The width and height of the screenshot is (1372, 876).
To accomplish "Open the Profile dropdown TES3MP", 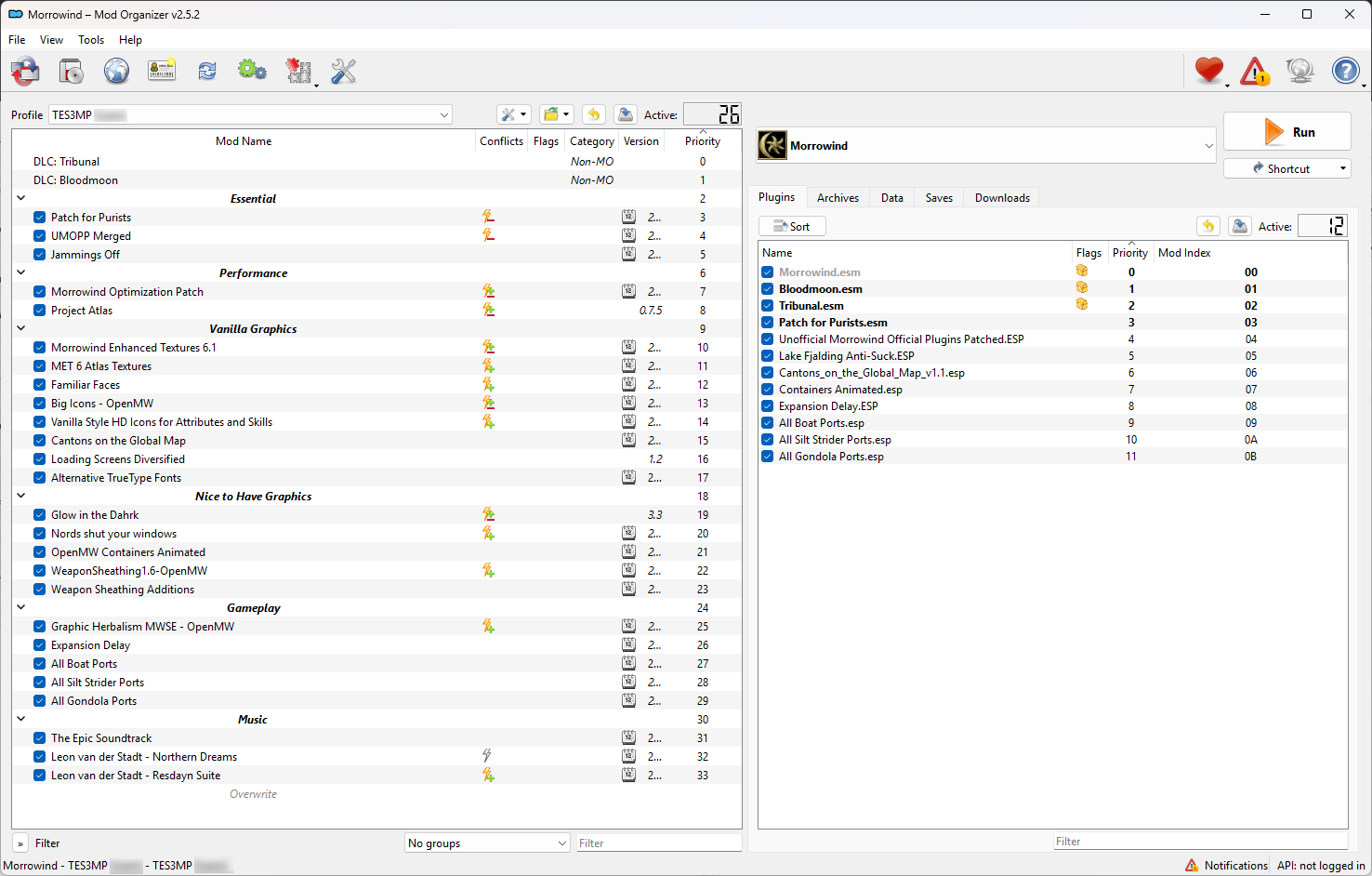I will 250,115.
